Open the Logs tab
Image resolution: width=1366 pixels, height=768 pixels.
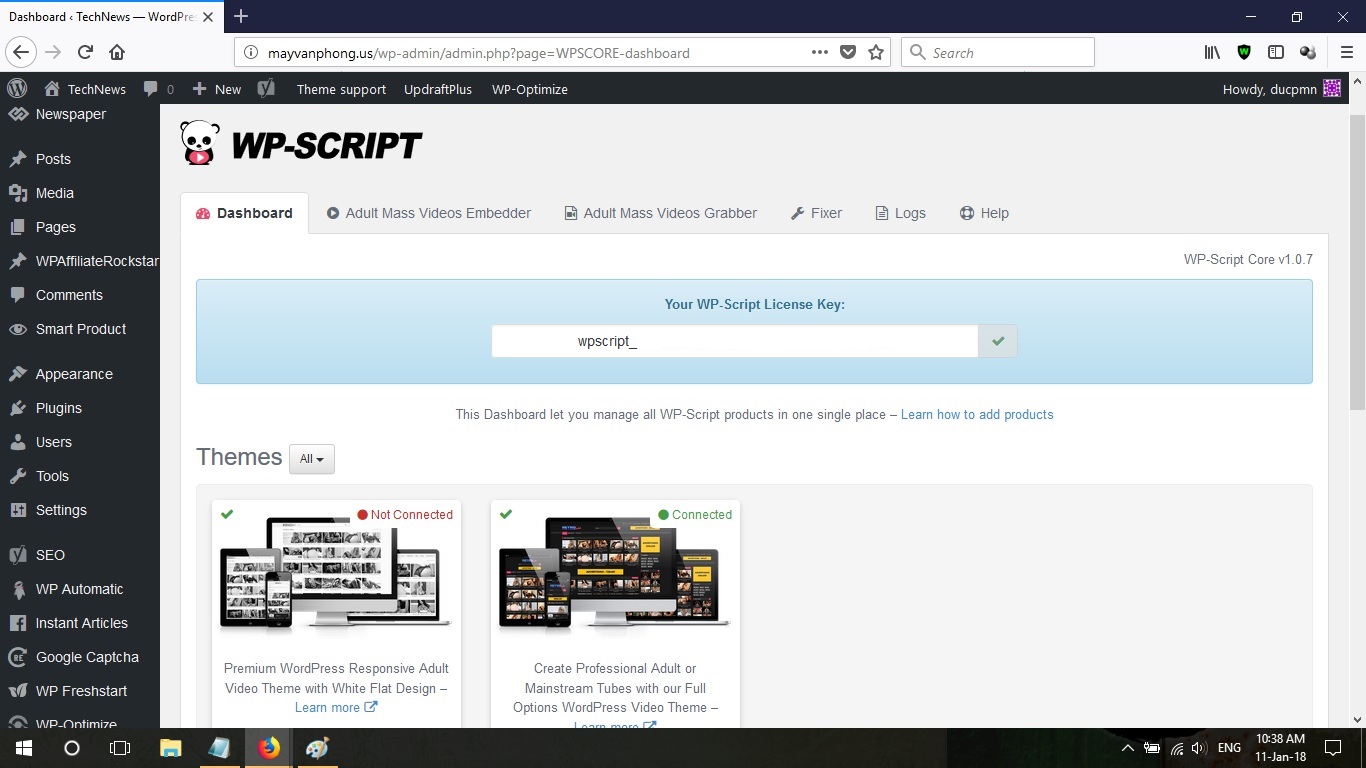900,213
